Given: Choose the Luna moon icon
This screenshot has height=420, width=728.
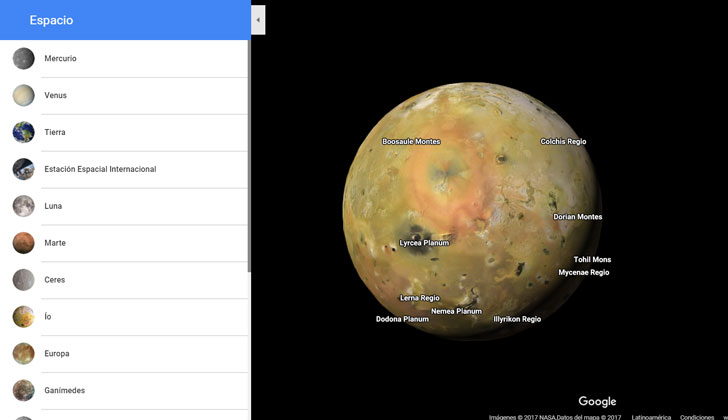Looking at the screenshot, I should (x=23, y=206).
